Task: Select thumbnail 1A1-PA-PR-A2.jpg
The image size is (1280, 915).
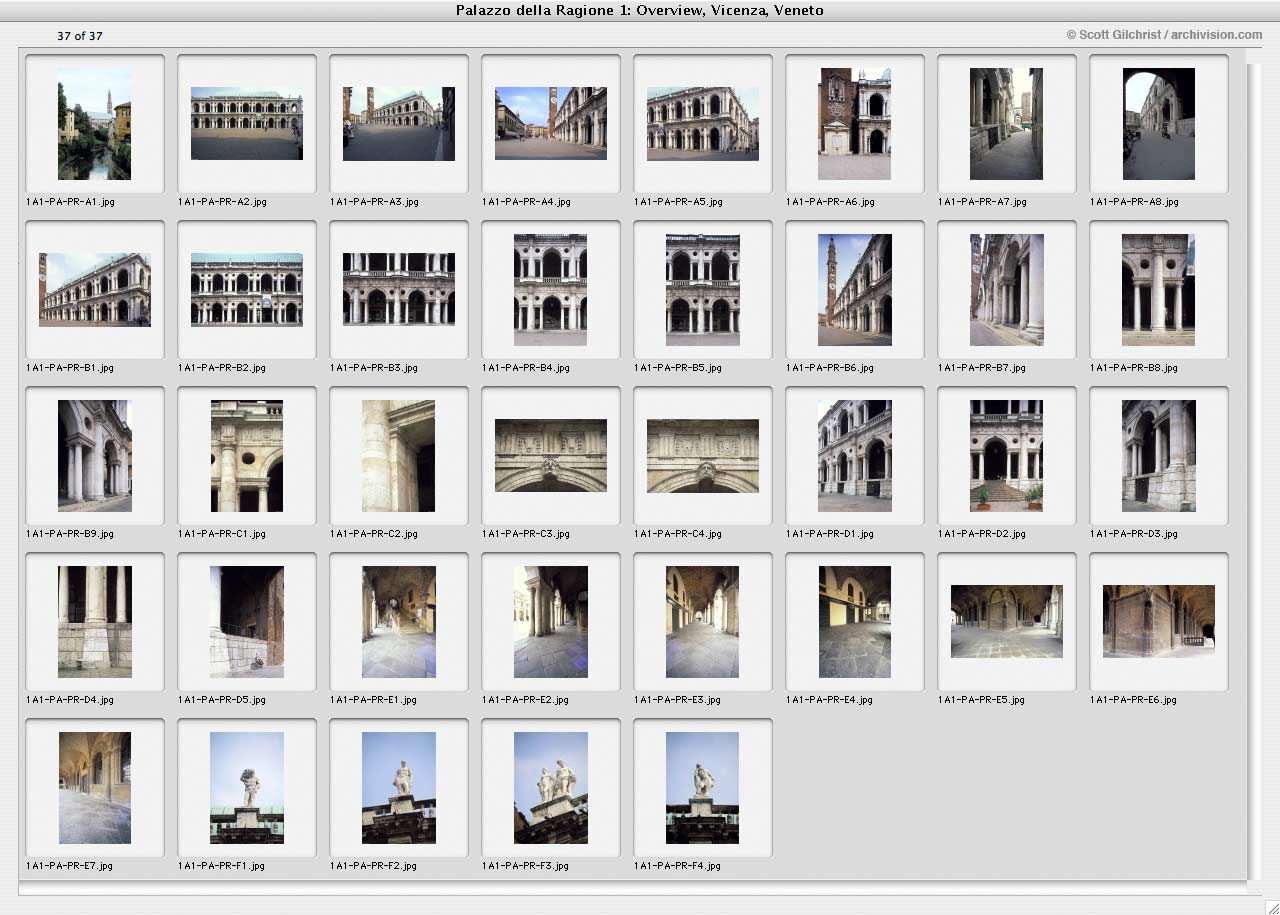Action: coord(247,124)
